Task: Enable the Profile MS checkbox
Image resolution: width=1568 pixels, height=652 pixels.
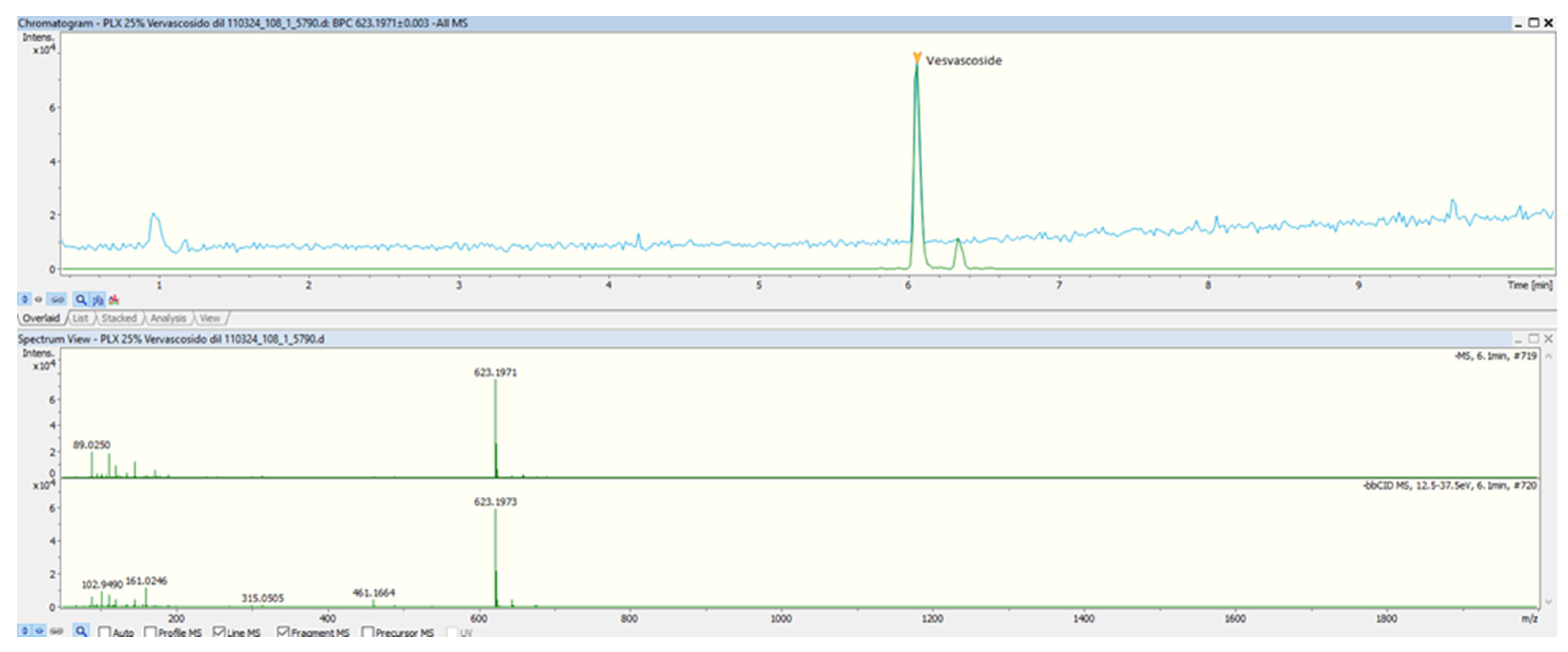Action: [150, 633]
